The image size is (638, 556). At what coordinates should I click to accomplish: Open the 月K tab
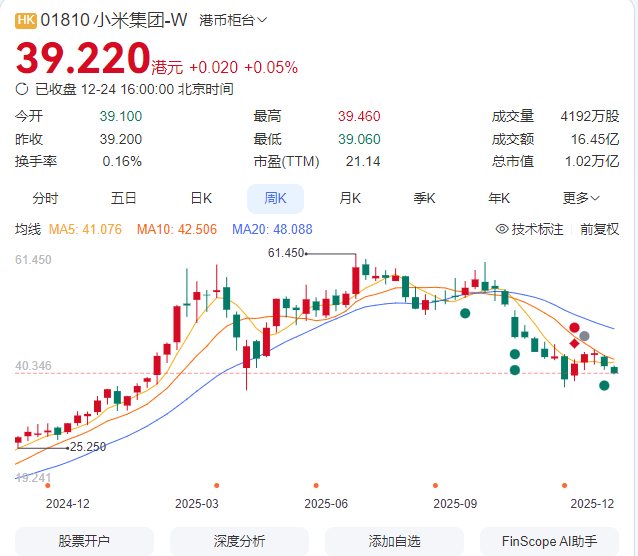tap(350, 198)
